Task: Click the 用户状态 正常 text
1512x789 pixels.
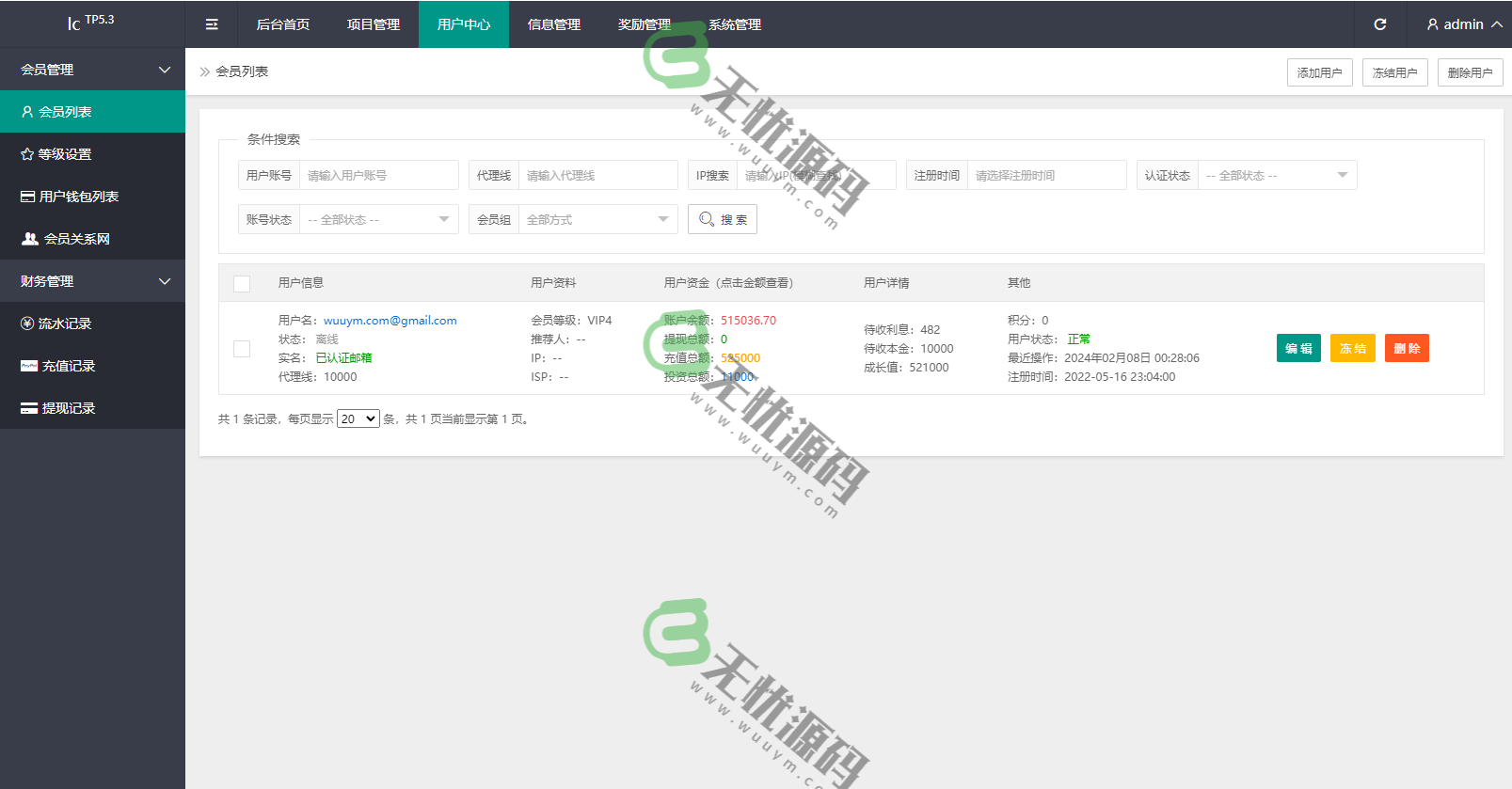Action: point(1049,339)
